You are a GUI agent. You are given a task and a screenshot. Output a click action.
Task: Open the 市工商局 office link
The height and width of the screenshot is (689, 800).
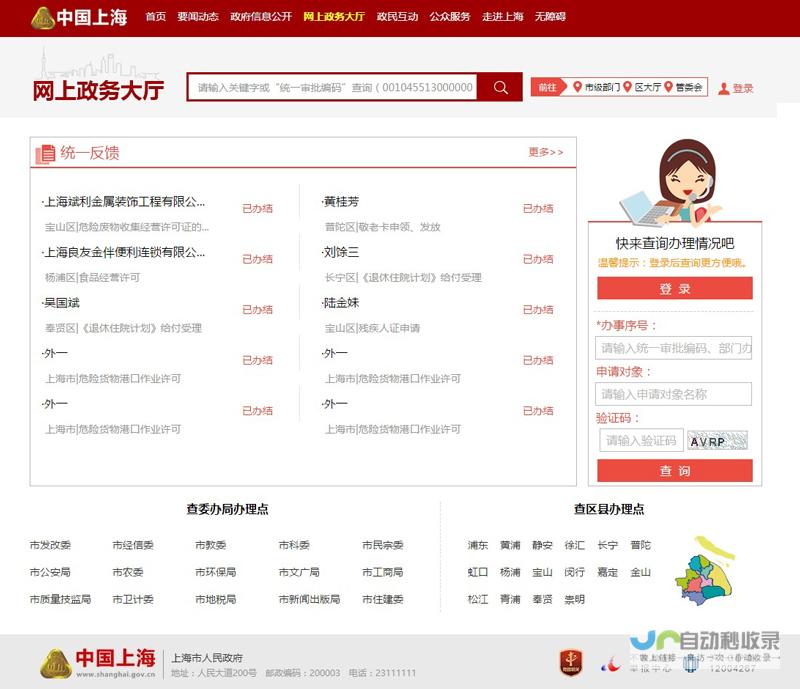click(x=383, y=572)
